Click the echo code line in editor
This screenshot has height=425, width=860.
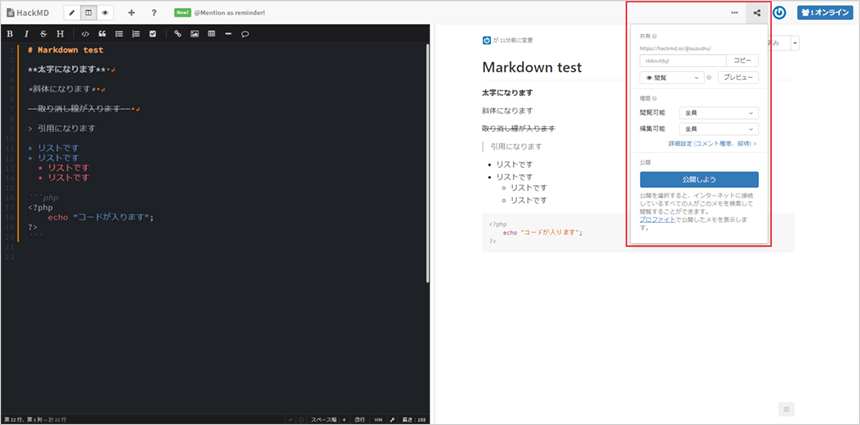point(101,217)
